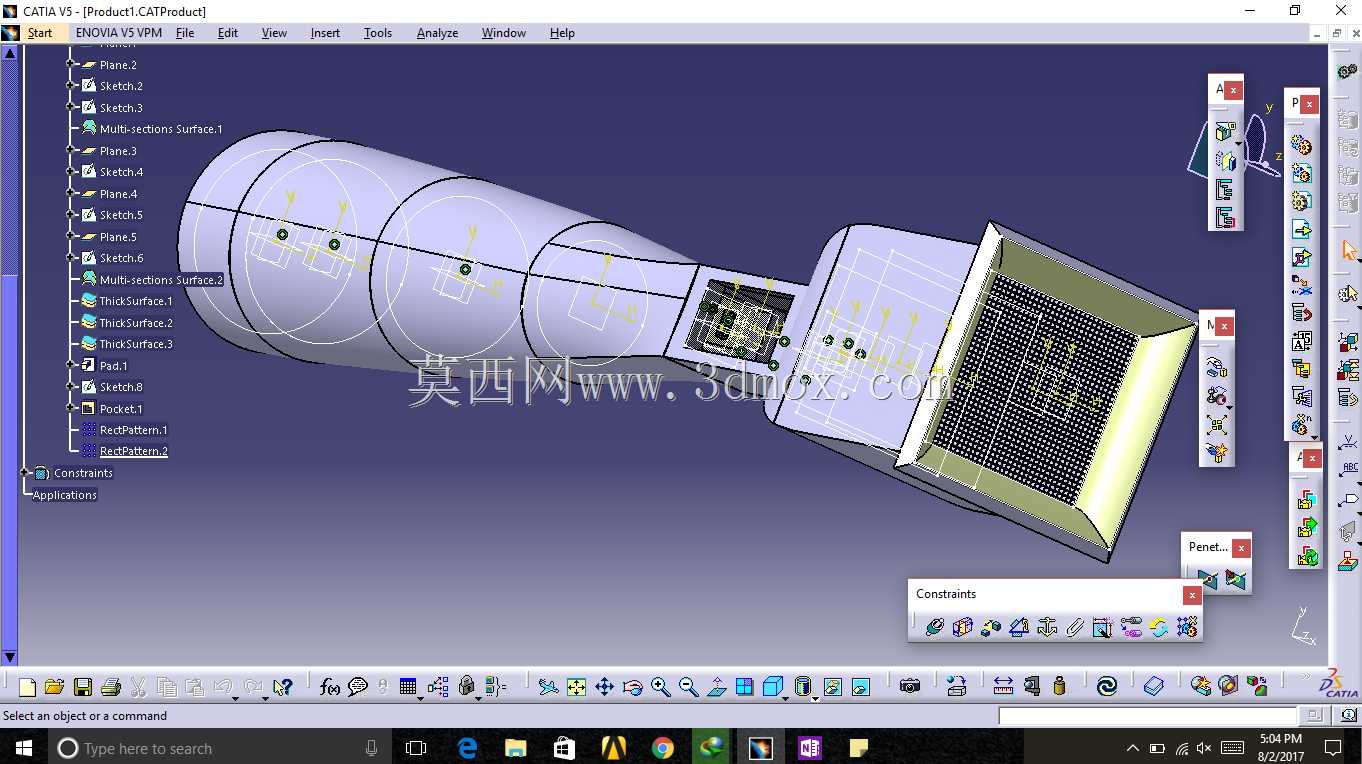Open the Tools menu

click(x=378, y=33)
